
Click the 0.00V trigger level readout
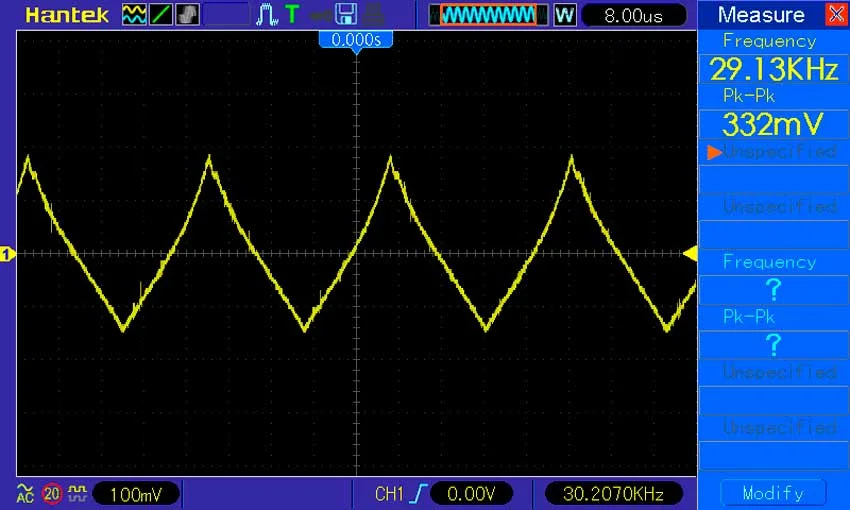[472, 493]
